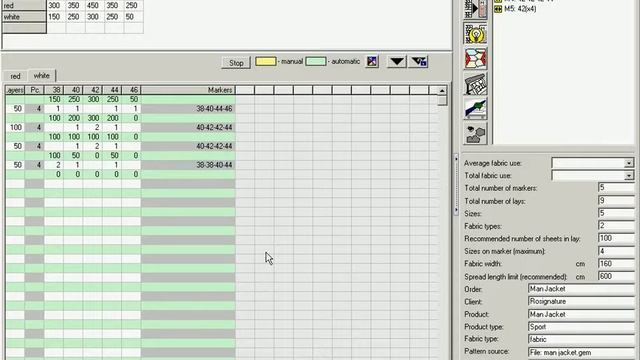Image resolution: width=640 pixels, height=360 pixels.
Task: Click the Recommended number of sheets field
Action: [x=616, y=238]
